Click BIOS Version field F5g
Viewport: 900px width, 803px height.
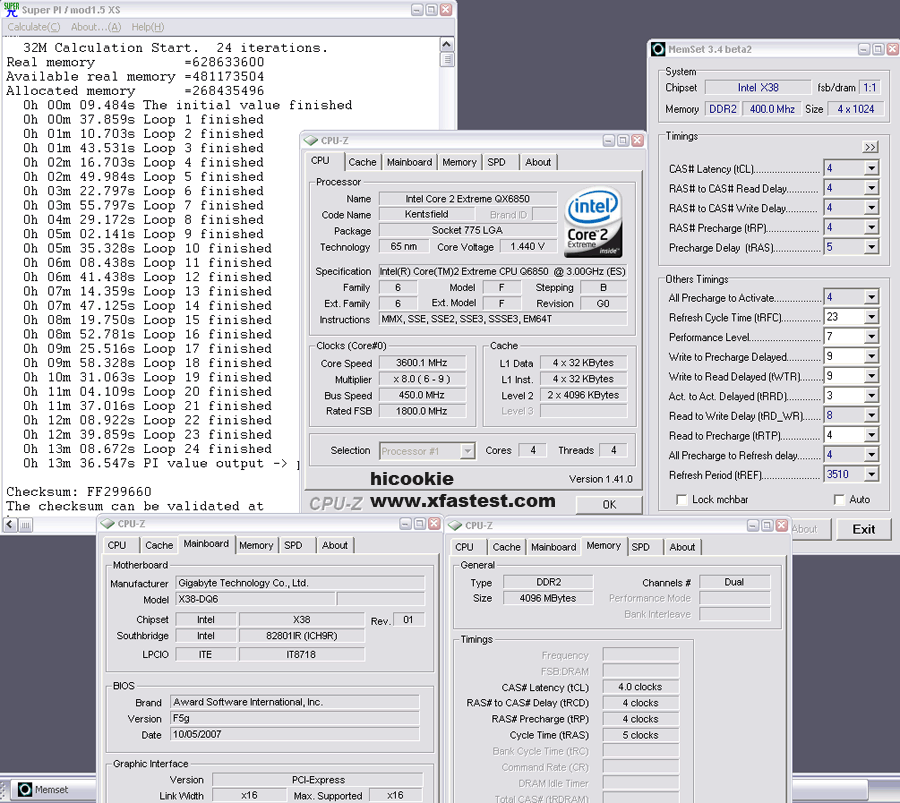click(x=295, y=718)
